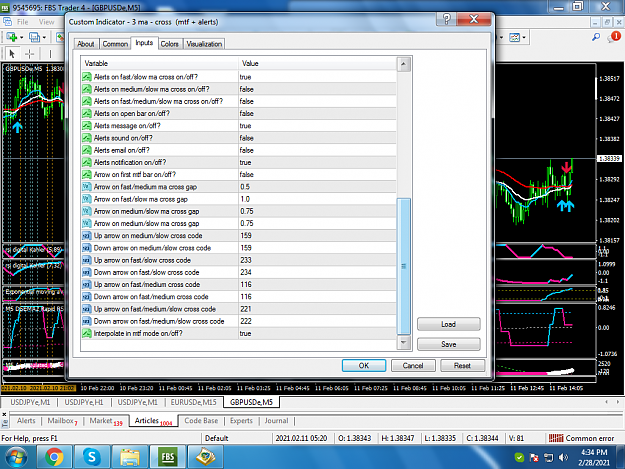Click icon beside 'Down arrow on fast/medium/slow cross code'
Viewport: 625px width, 469px height.
87,321
